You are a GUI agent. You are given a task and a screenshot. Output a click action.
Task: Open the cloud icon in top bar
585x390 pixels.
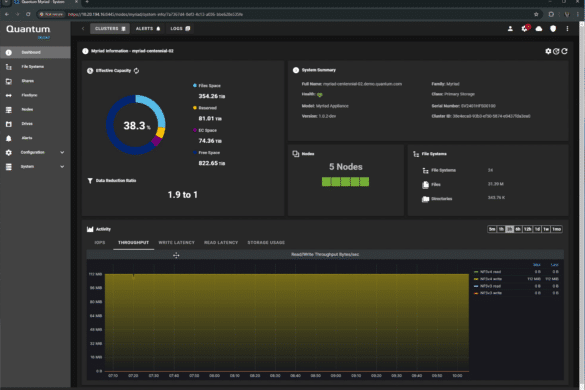click(539, 29)
